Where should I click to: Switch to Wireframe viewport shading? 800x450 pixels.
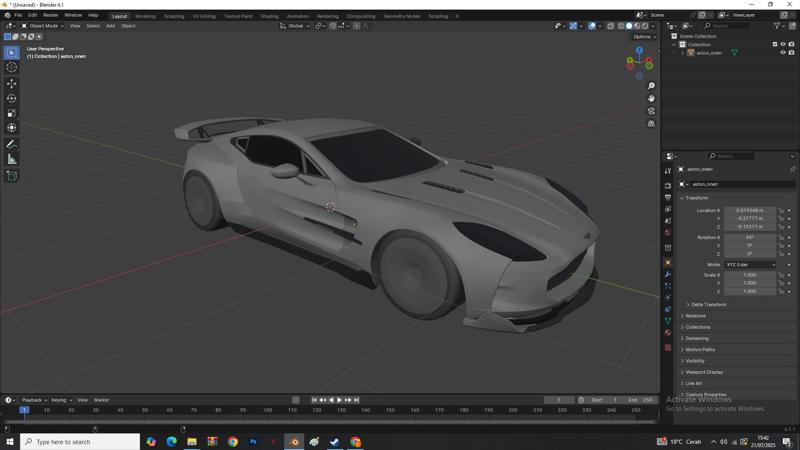click(x=621, y=26)
